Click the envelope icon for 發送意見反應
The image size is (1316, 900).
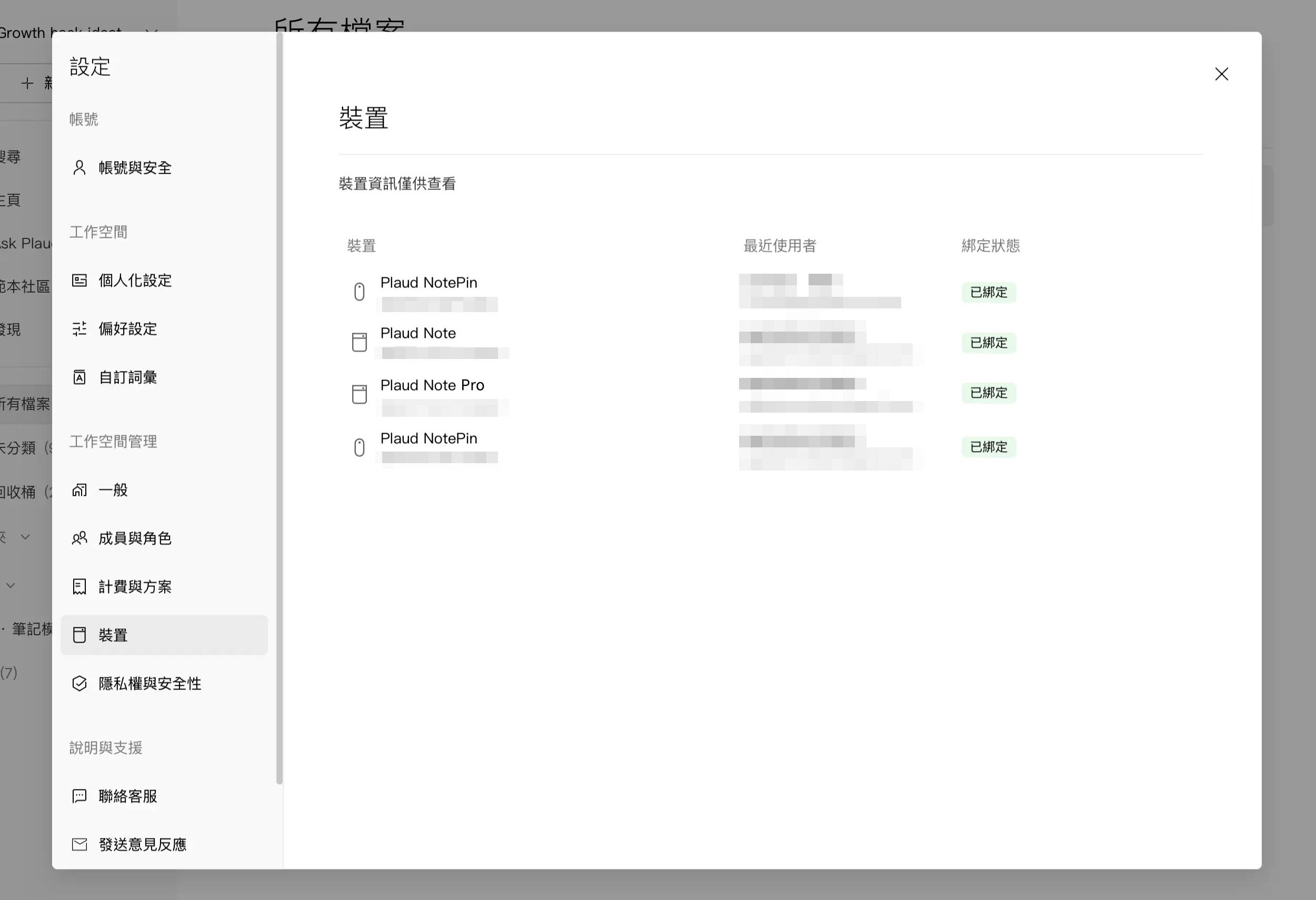79,845
